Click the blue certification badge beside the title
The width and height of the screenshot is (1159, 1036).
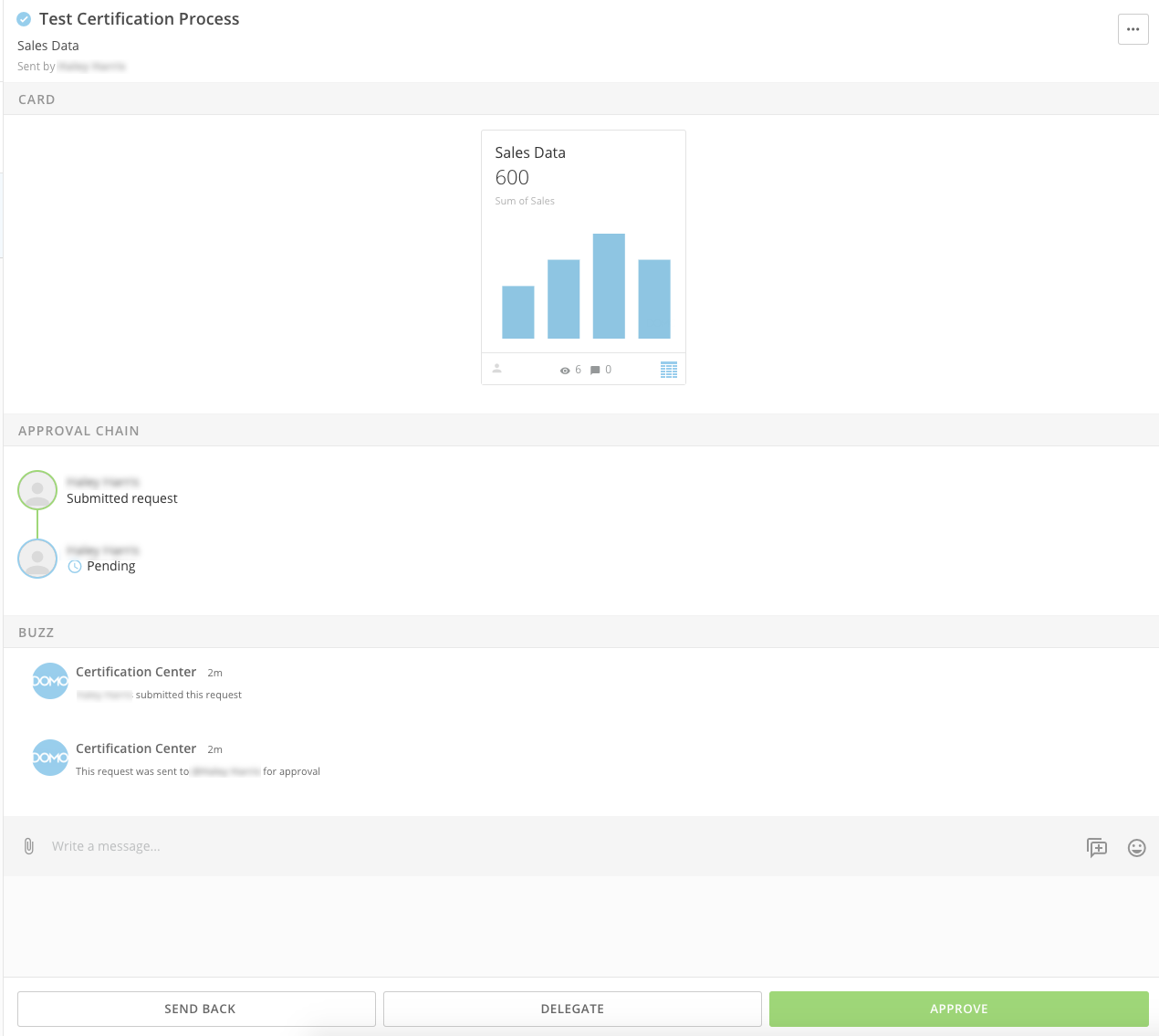(x=23, y=18)
